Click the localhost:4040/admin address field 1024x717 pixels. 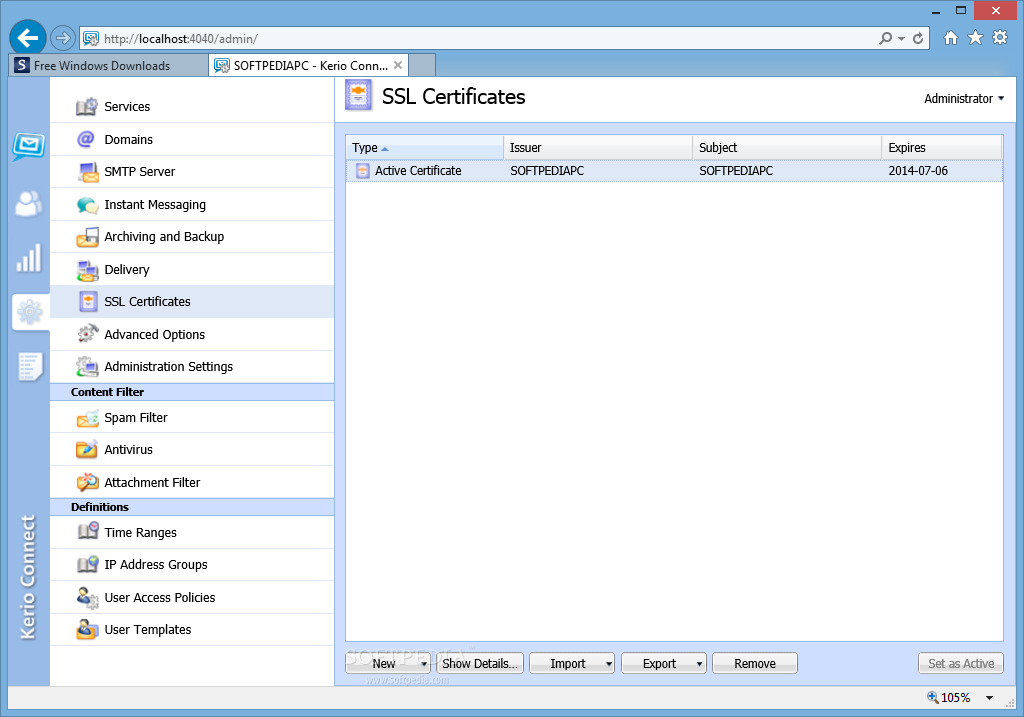(x=480, y=39)
